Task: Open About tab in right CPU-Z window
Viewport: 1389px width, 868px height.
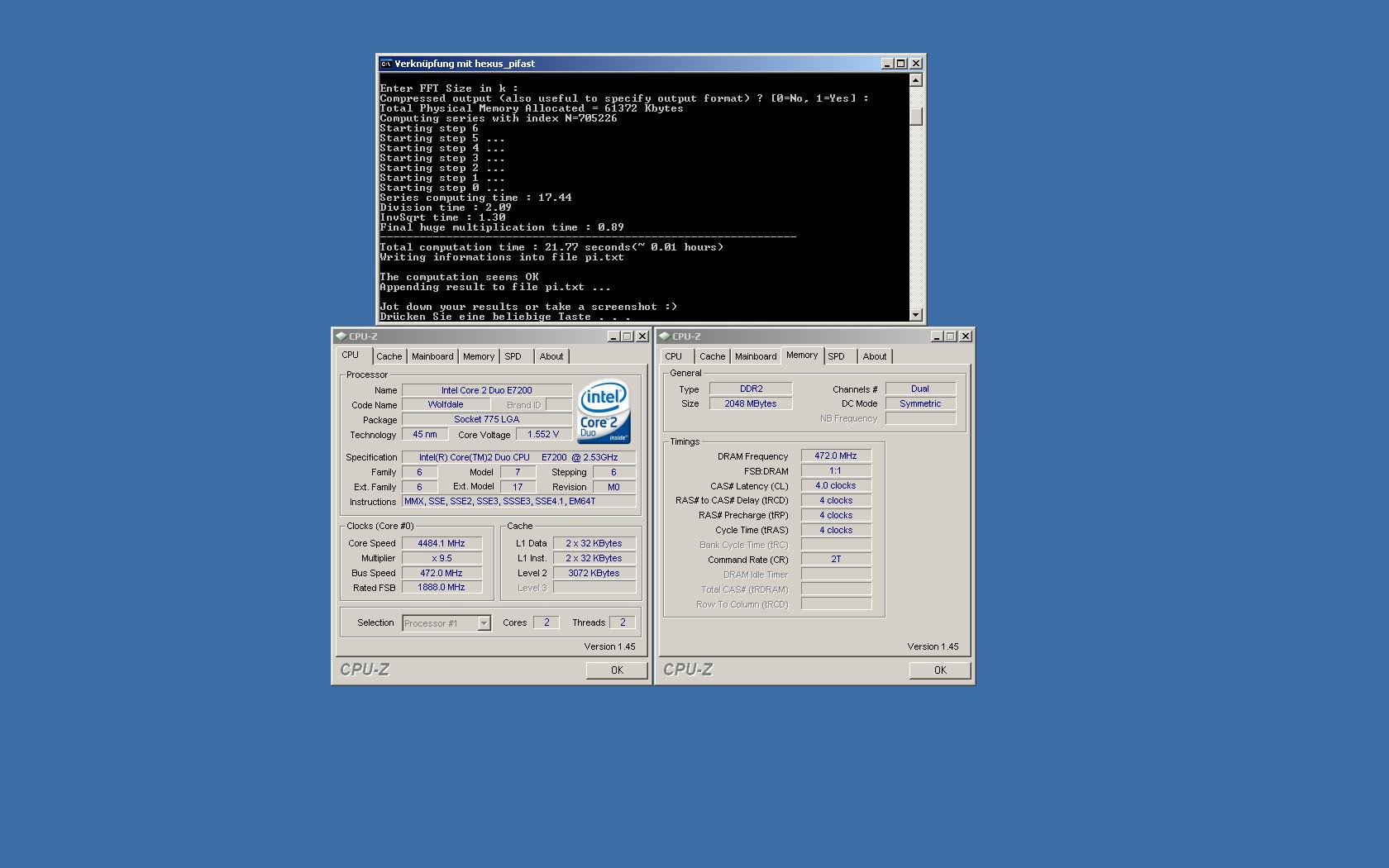Action: pos(875,356)
